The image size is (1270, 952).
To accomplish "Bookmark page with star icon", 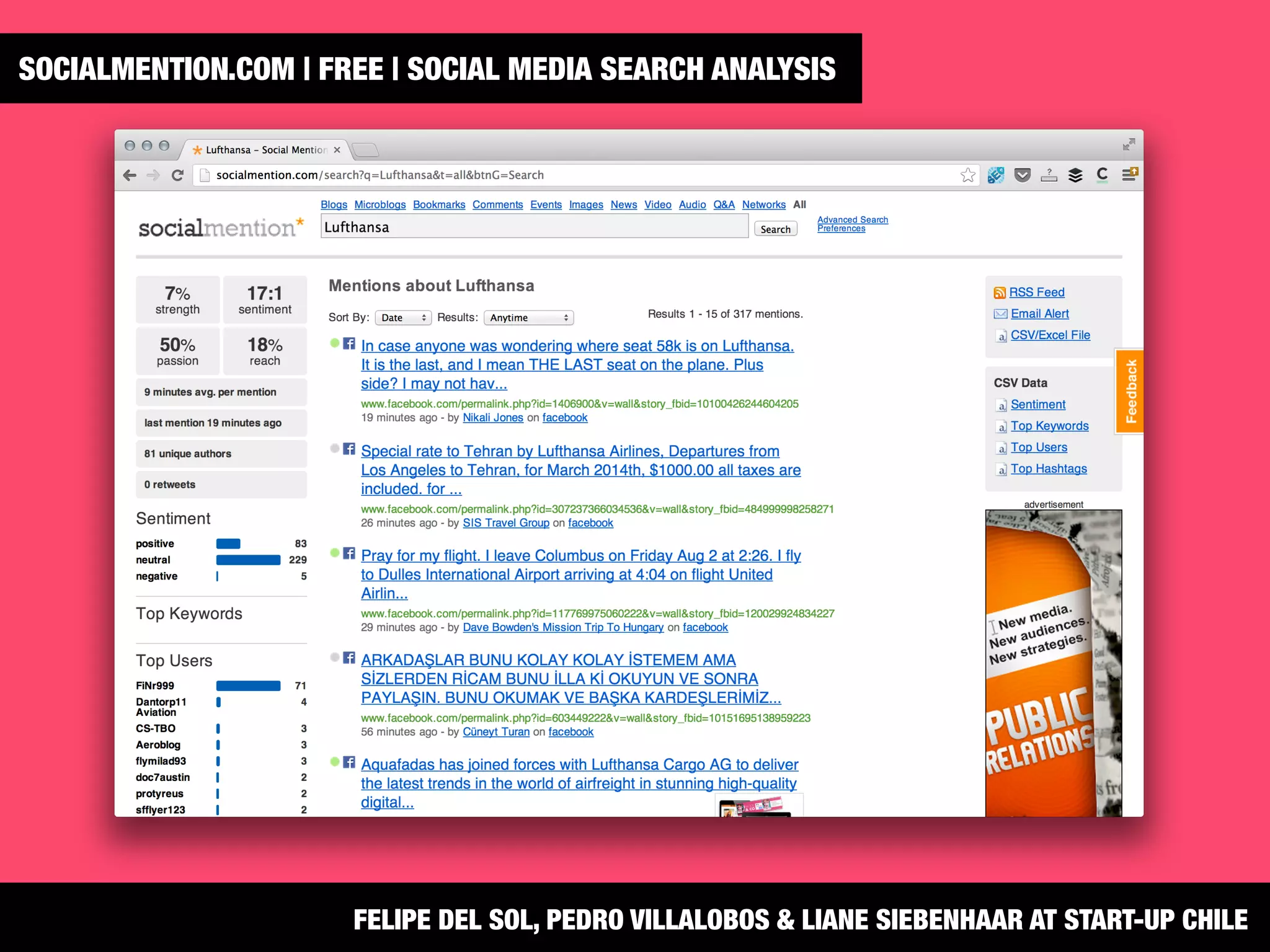I will point(967,175).
